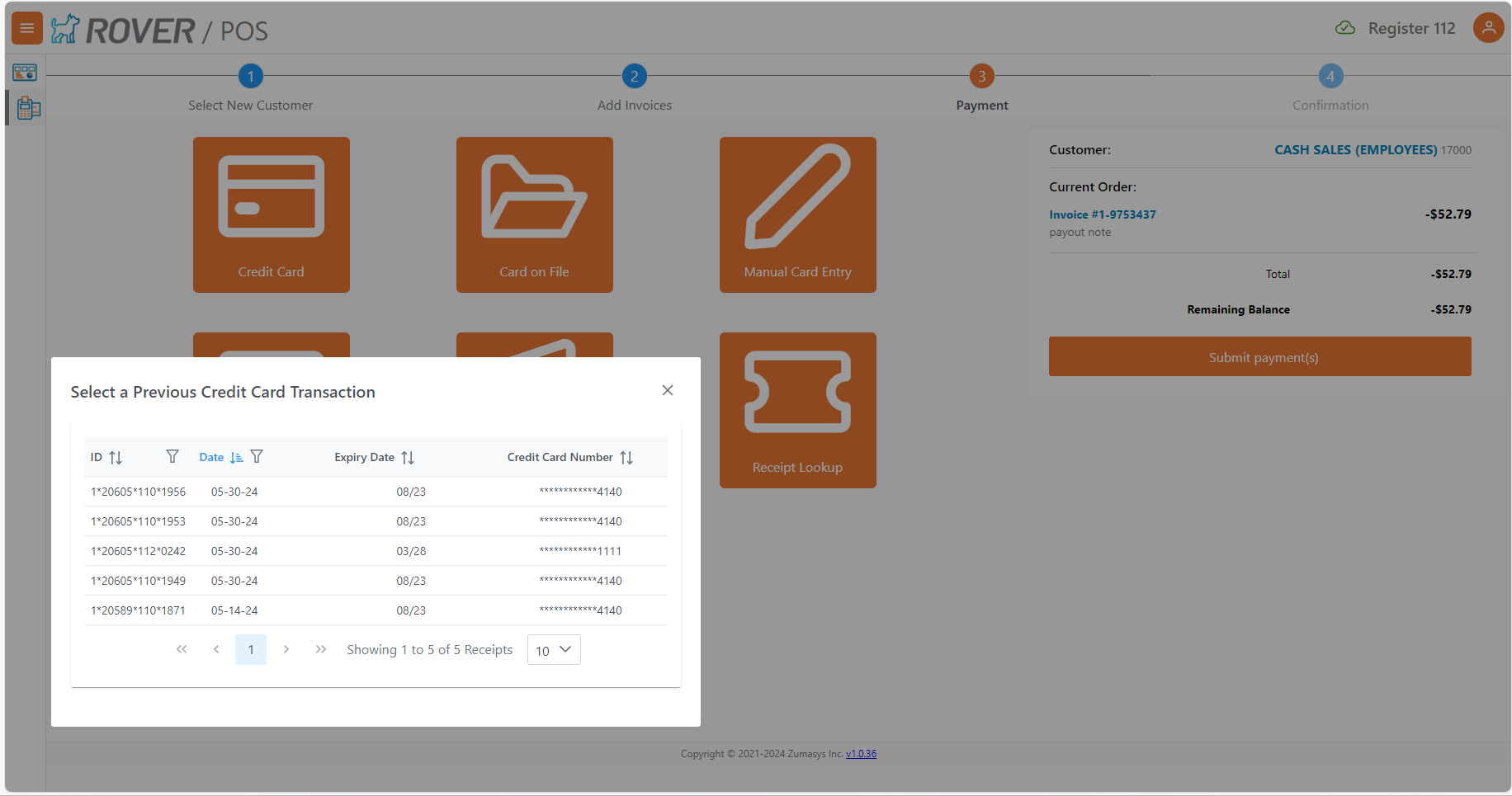Toggle descending sort on Date column
This screenshot has height=796, width=1512.
(237, 457)
